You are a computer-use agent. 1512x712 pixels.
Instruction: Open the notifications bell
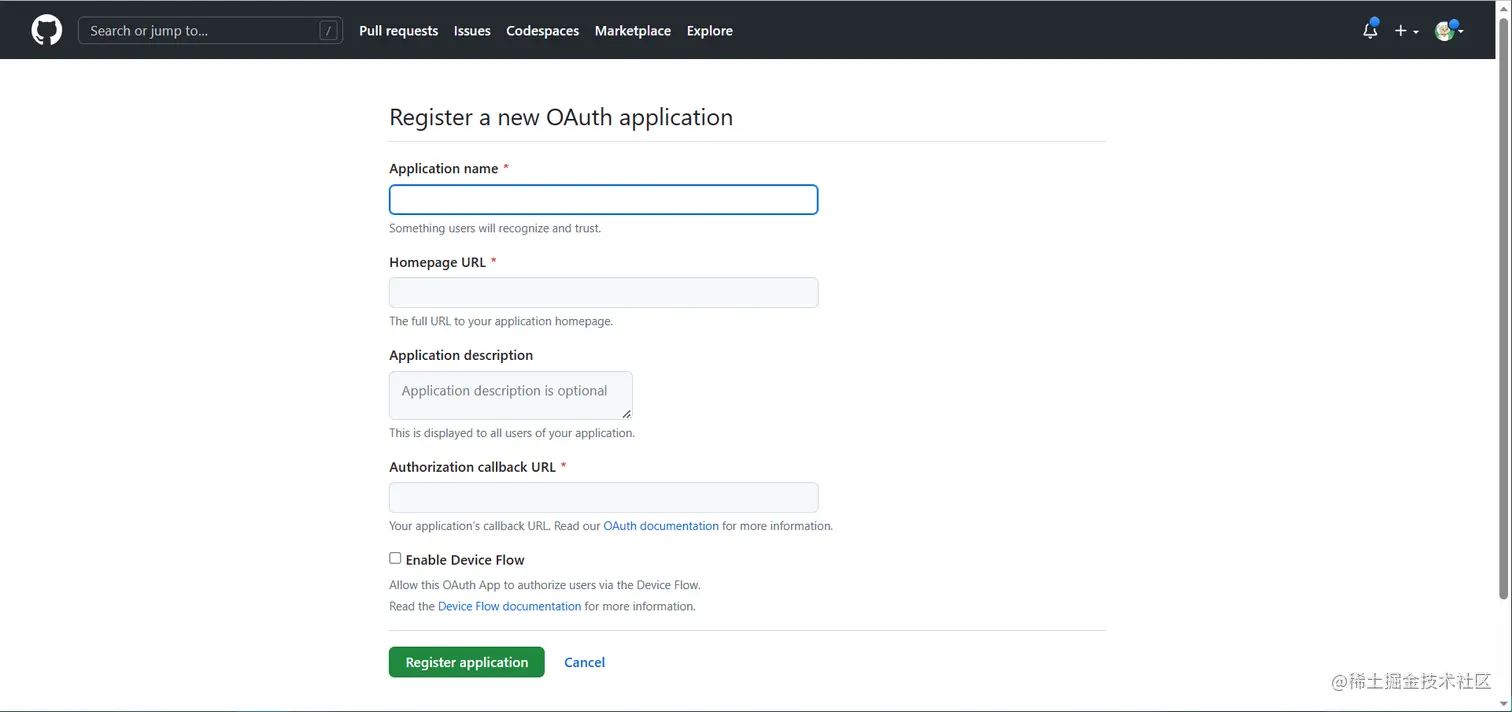point(1370,30)
